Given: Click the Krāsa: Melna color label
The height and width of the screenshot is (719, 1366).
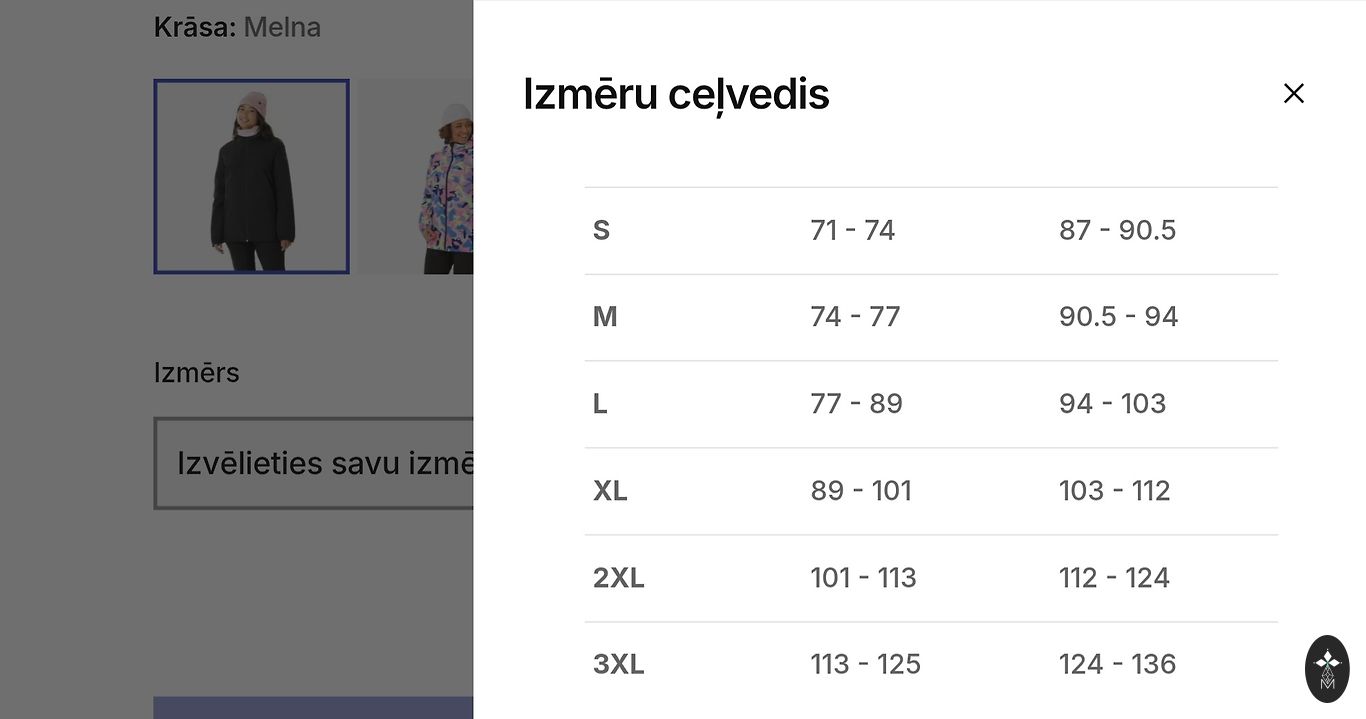Looking at the screenshot, I should pyautogui.click(x=237, y=27).
